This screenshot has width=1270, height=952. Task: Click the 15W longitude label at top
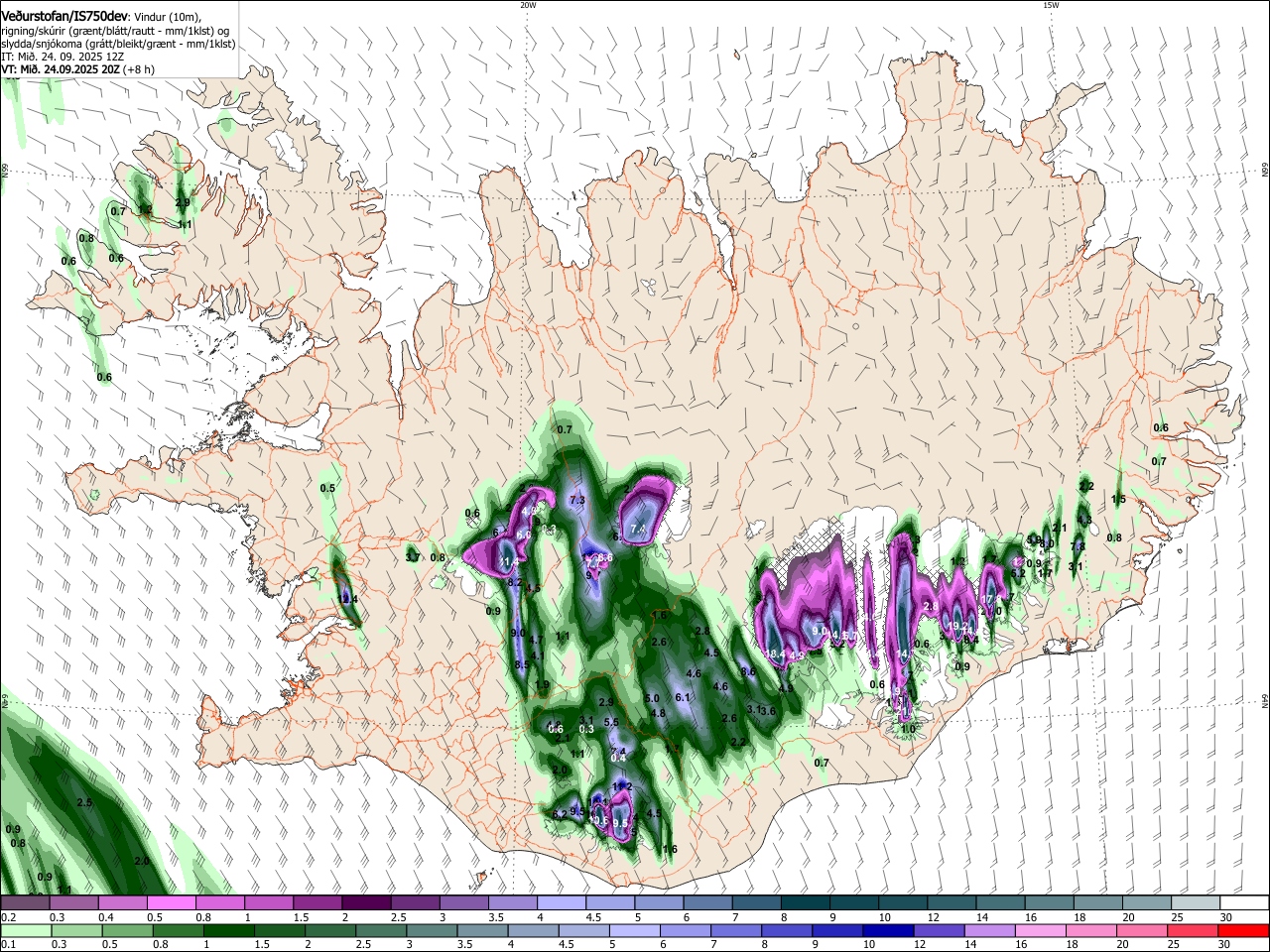(x=1052, y=5)
